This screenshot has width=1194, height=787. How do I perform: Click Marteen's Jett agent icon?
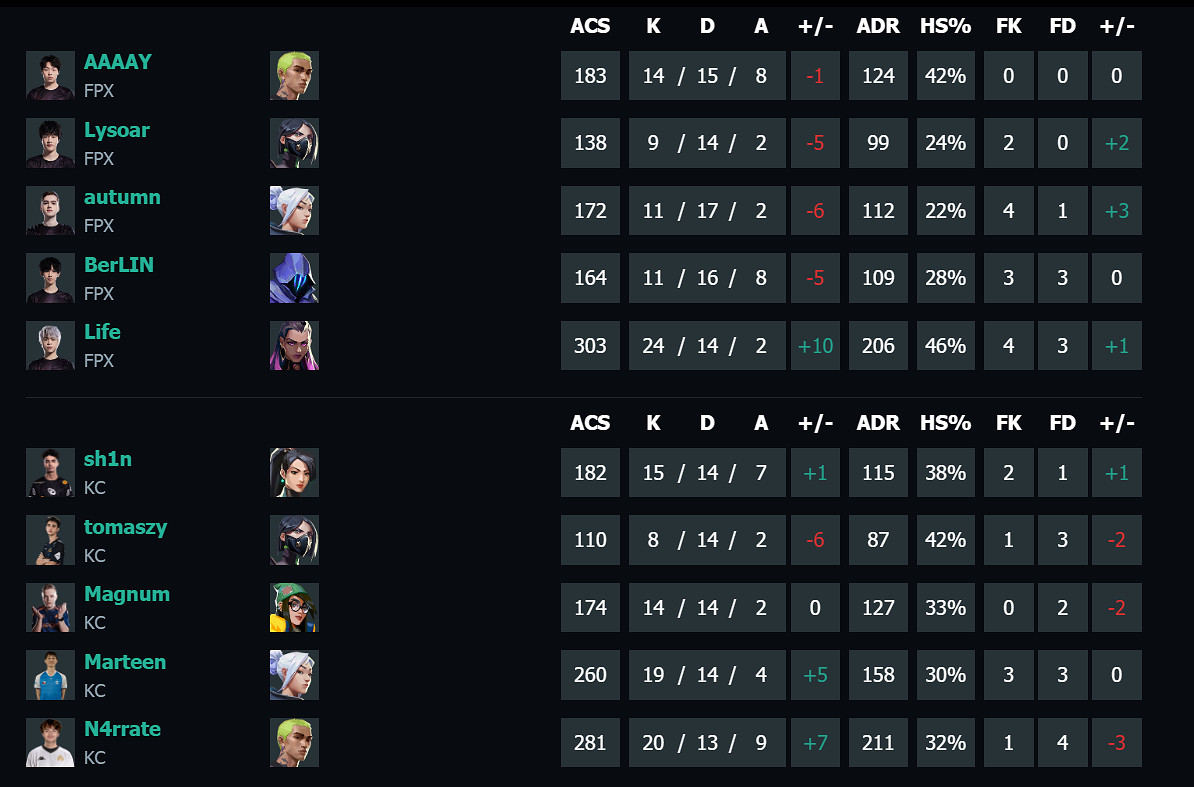pos(294,675)
